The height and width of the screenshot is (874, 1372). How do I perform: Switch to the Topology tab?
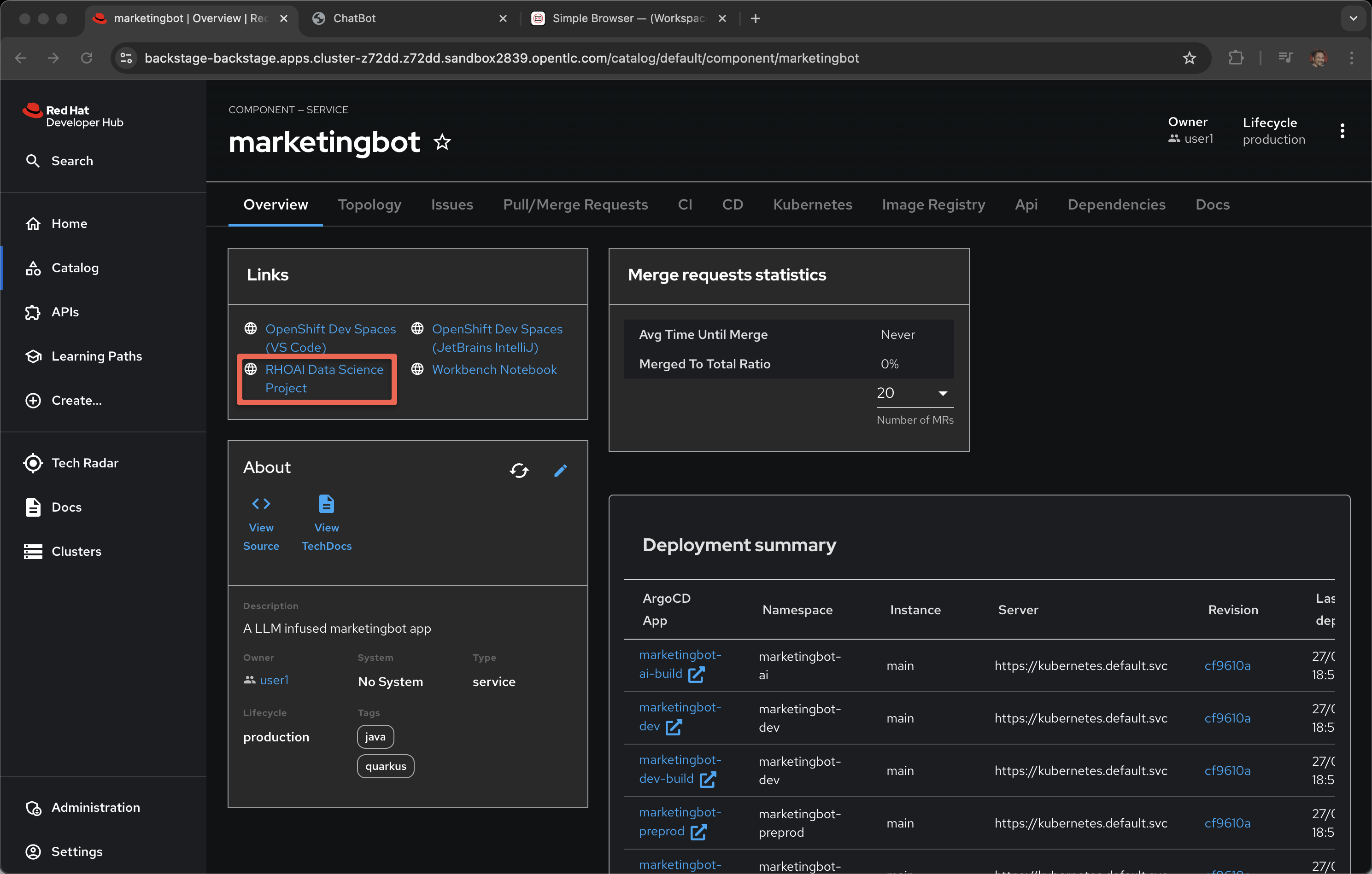[369, 204]
